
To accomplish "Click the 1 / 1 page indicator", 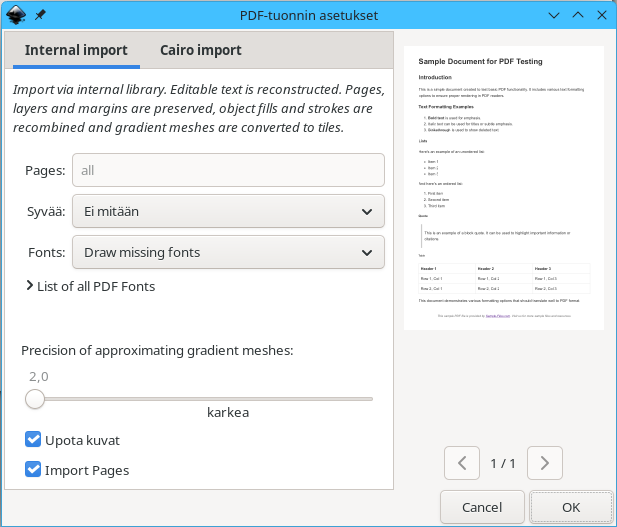I will pos(503,463).
